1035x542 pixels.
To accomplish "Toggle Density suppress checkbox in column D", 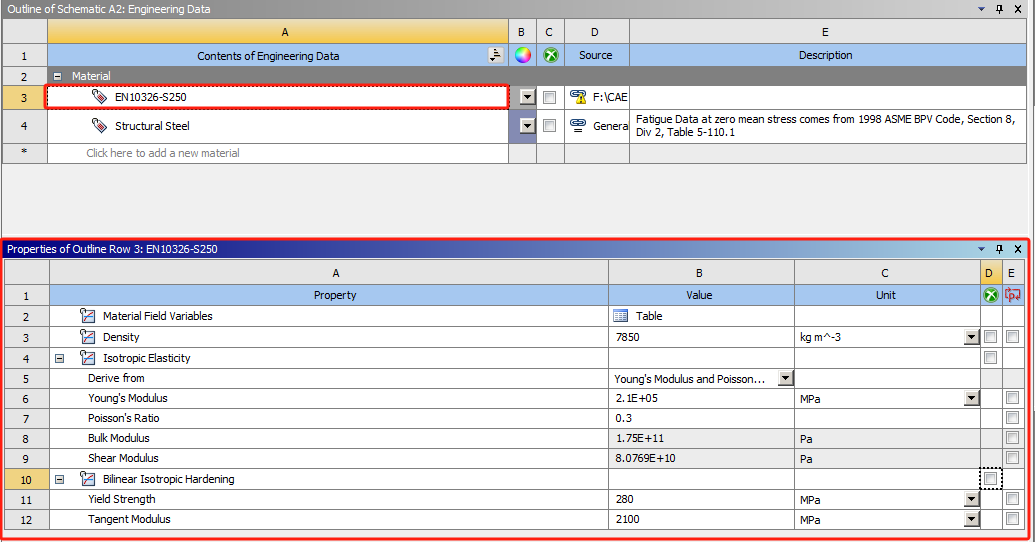I will coord(990,337).
